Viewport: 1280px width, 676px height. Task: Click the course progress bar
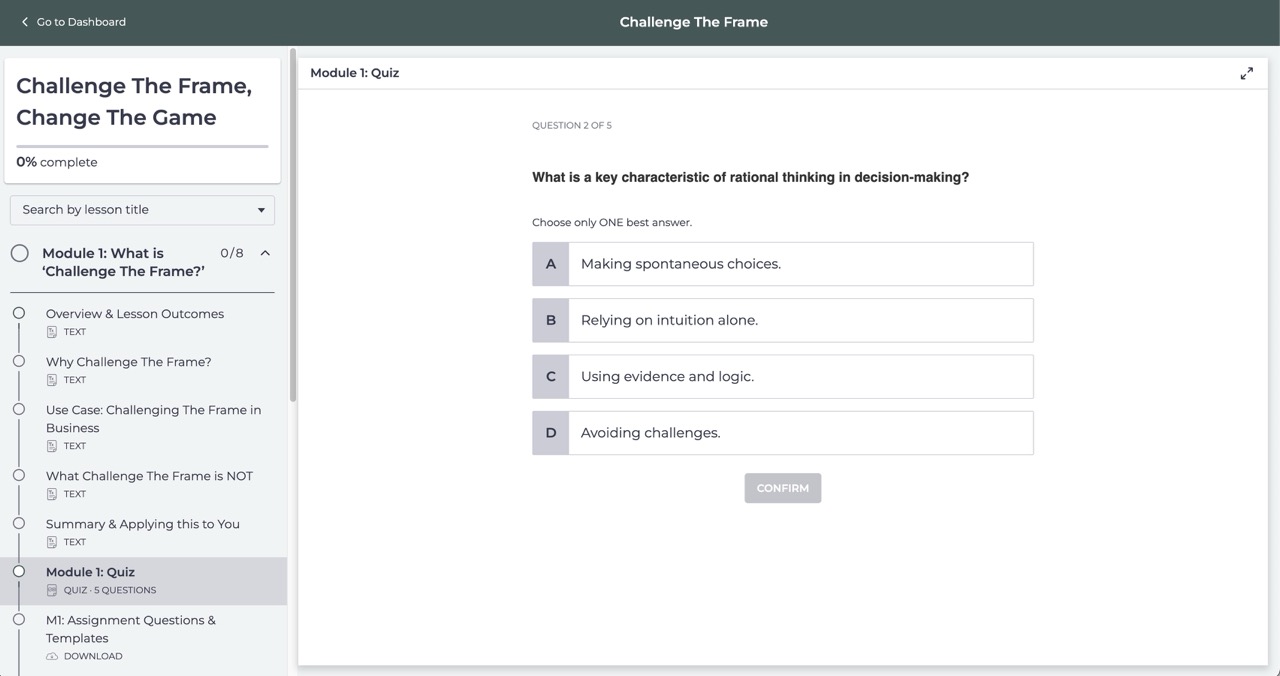(142, 146)
